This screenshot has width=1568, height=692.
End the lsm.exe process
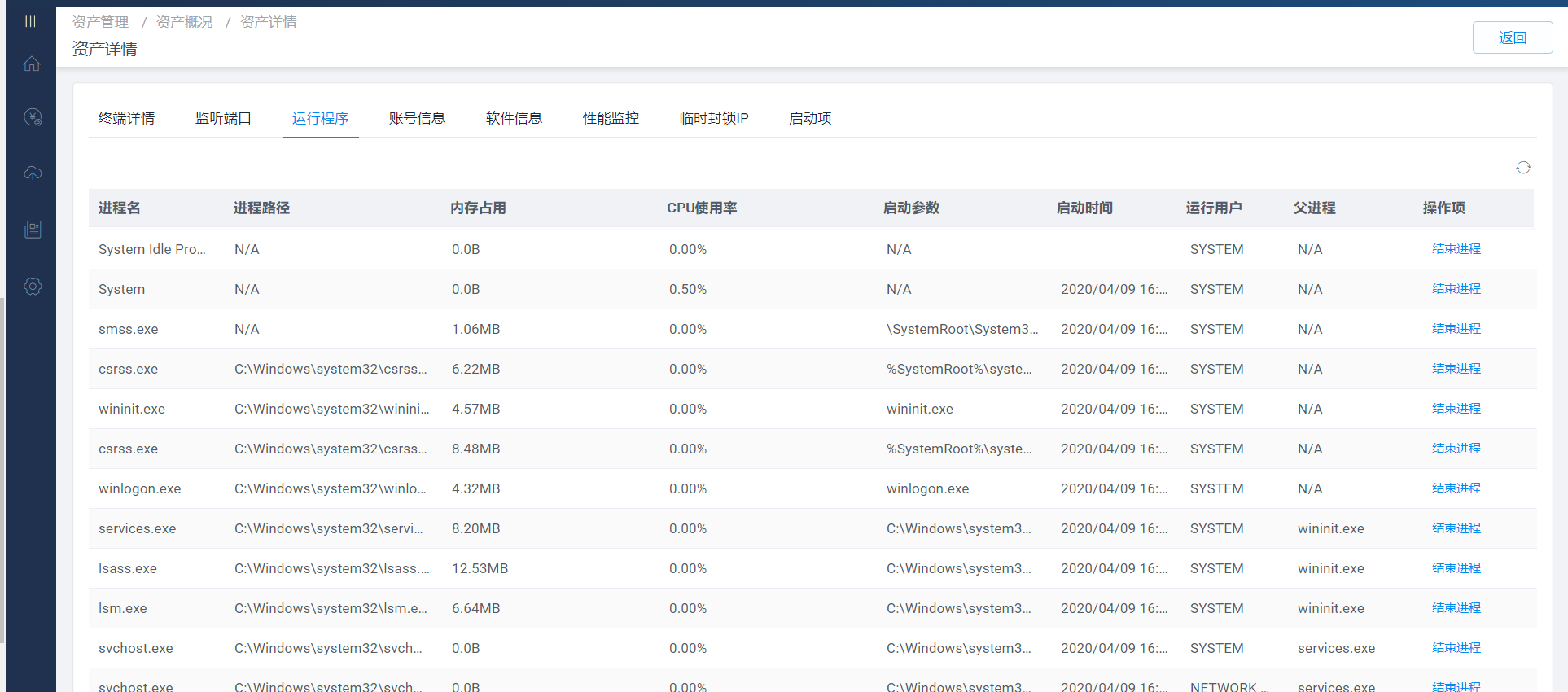(x=1456, y=608)
